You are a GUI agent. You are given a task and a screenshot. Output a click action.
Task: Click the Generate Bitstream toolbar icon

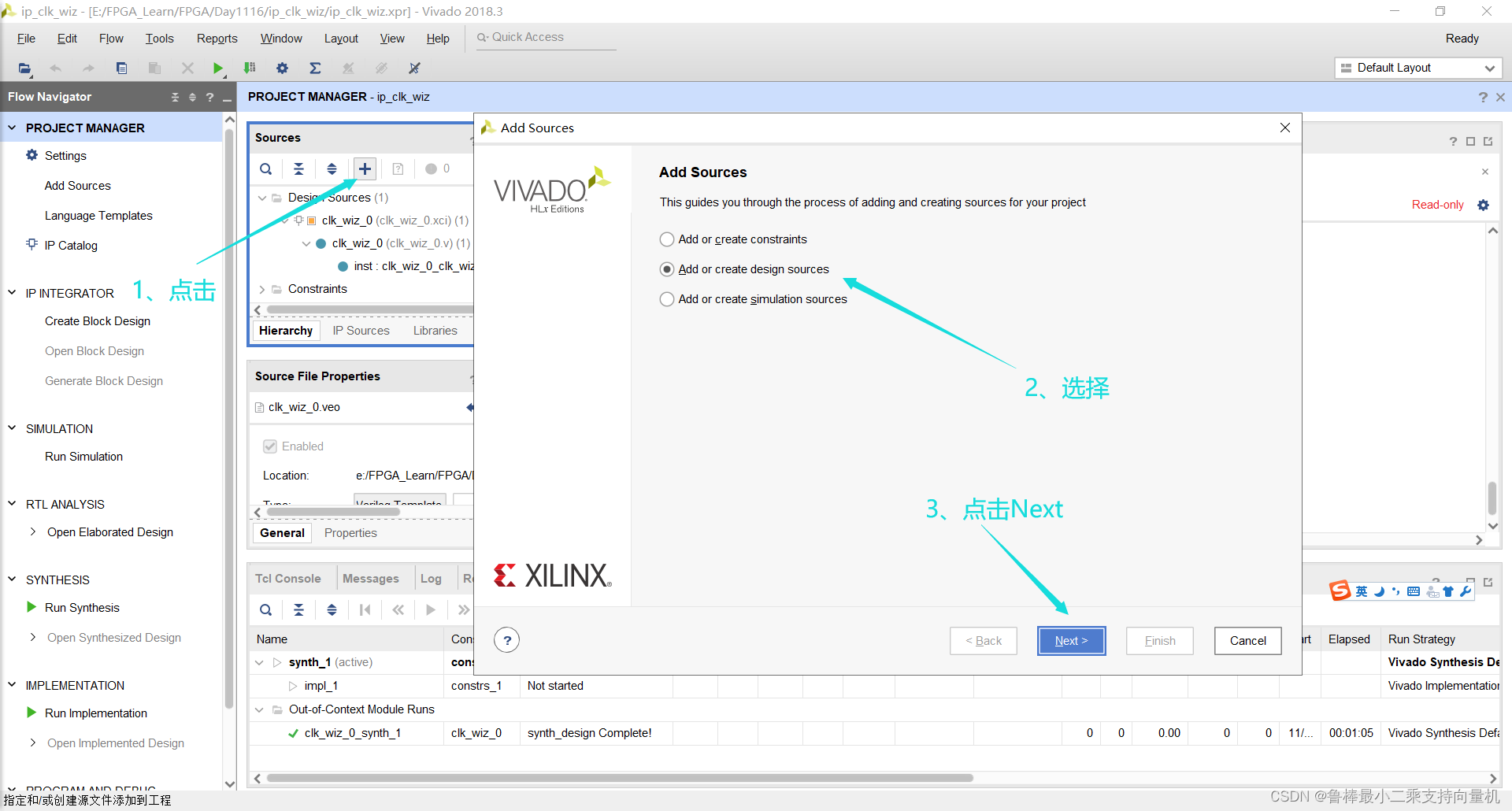[x=250, y=69]
